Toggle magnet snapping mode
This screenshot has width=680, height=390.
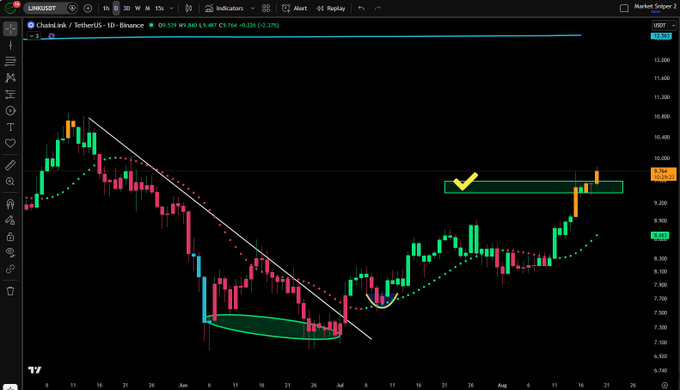point(10,203)
